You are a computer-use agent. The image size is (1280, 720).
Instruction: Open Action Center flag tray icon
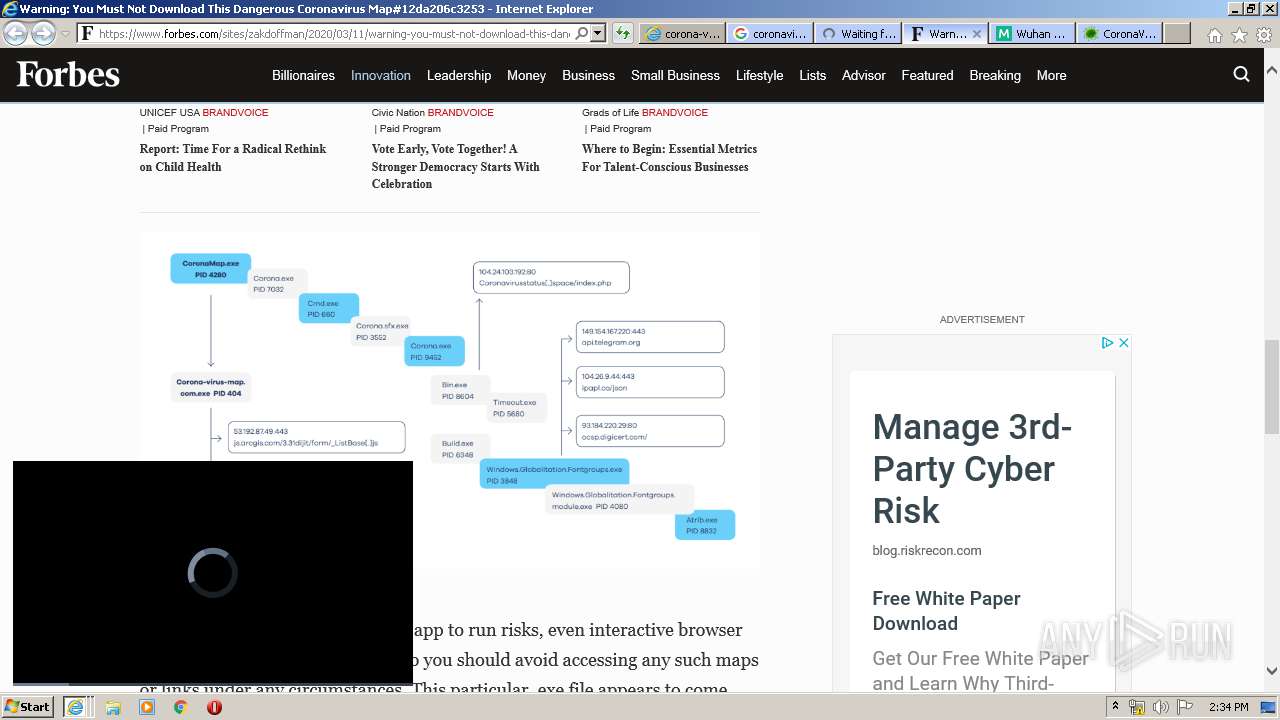[1184, 707]
